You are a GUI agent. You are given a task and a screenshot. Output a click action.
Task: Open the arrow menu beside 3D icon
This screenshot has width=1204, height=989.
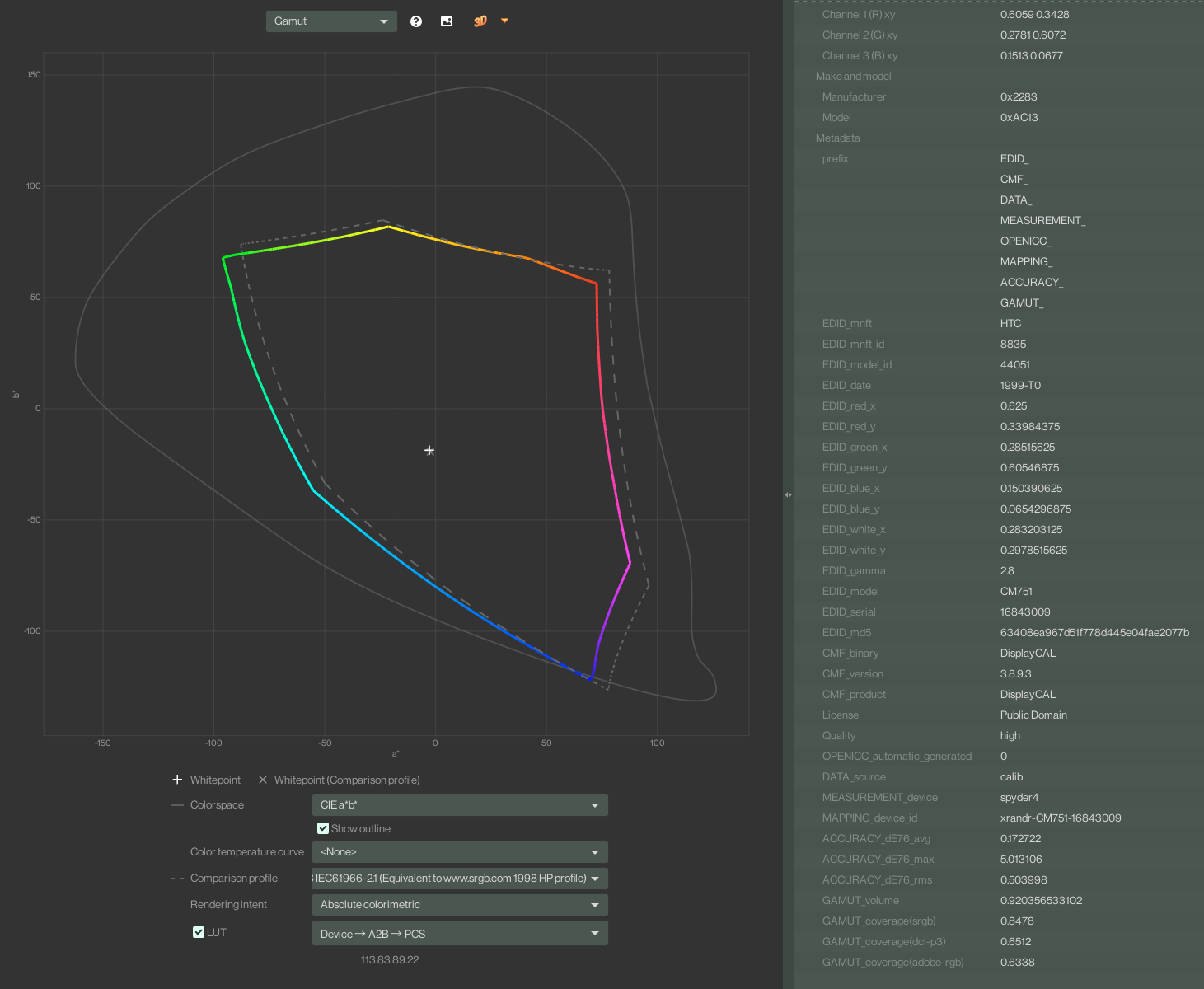504,21
